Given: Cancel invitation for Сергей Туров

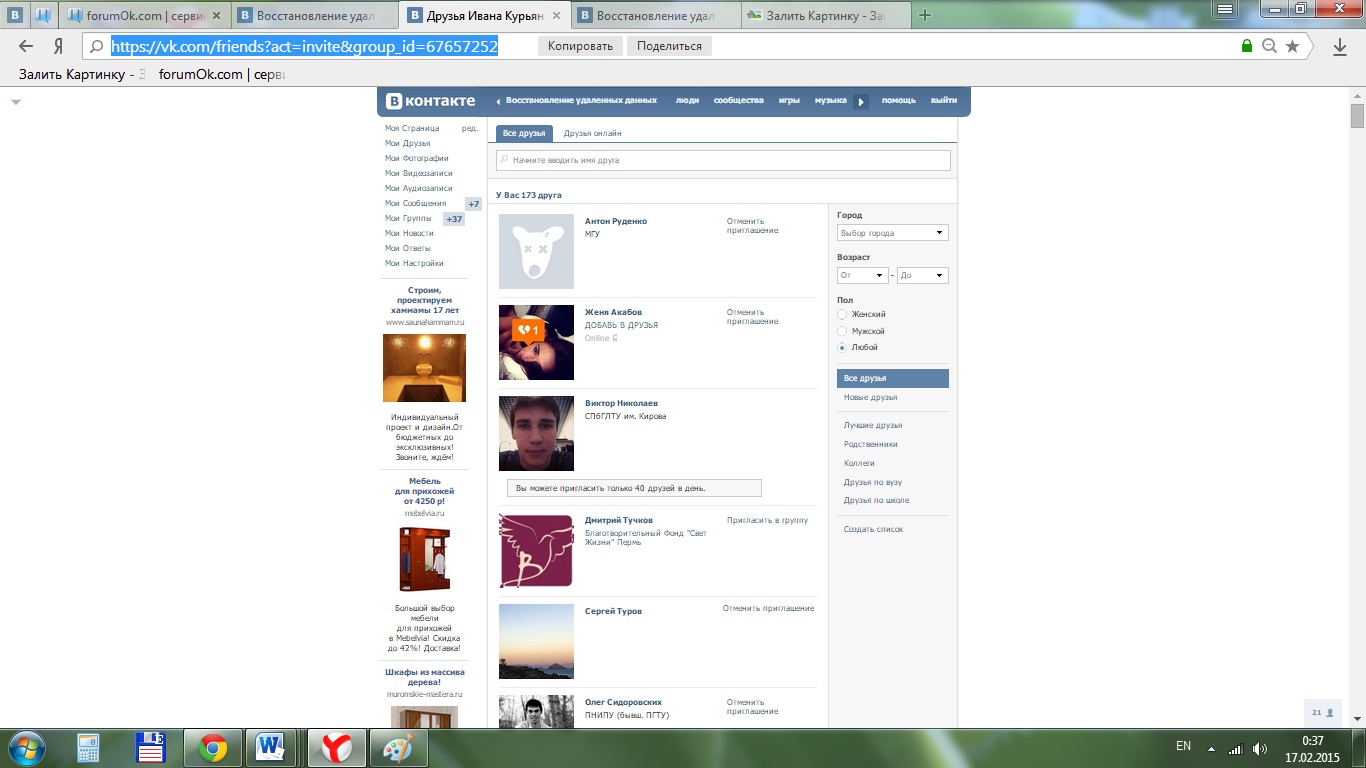Looking at the screenshot, I should click(768, 608).
